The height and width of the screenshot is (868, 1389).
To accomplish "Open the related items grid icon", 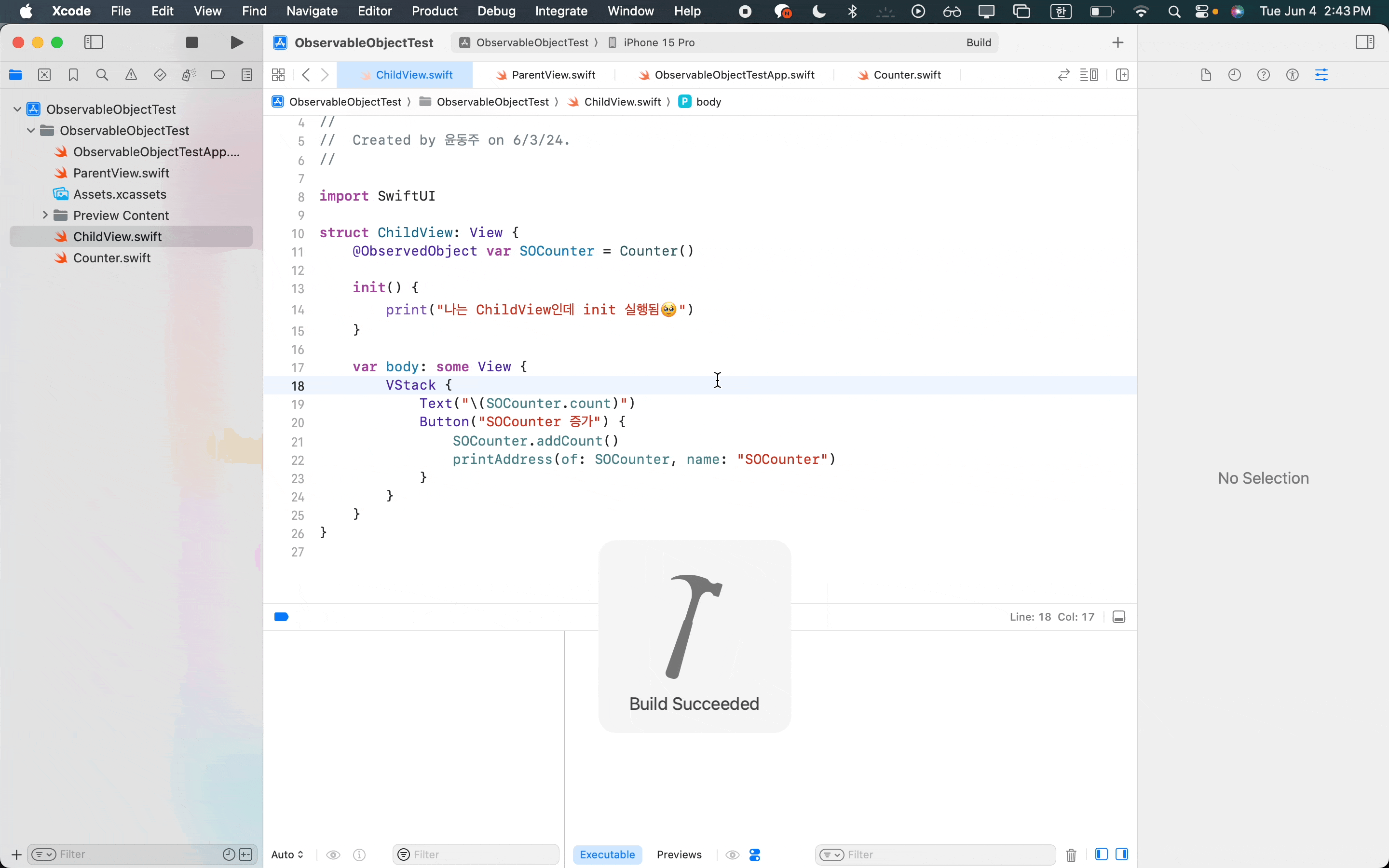I will coord(278,75).
